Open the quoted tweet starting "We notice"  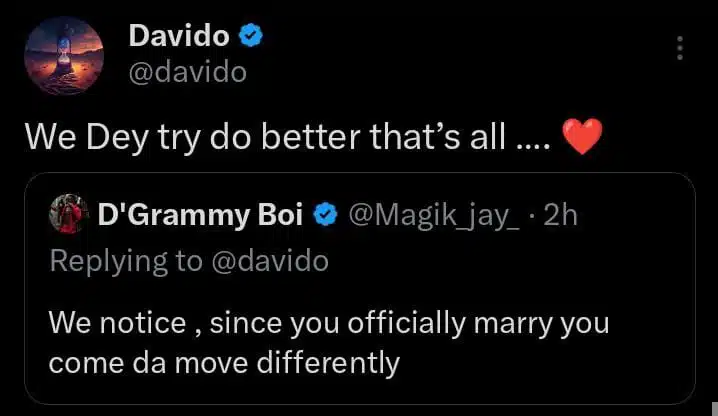[329, 325]
